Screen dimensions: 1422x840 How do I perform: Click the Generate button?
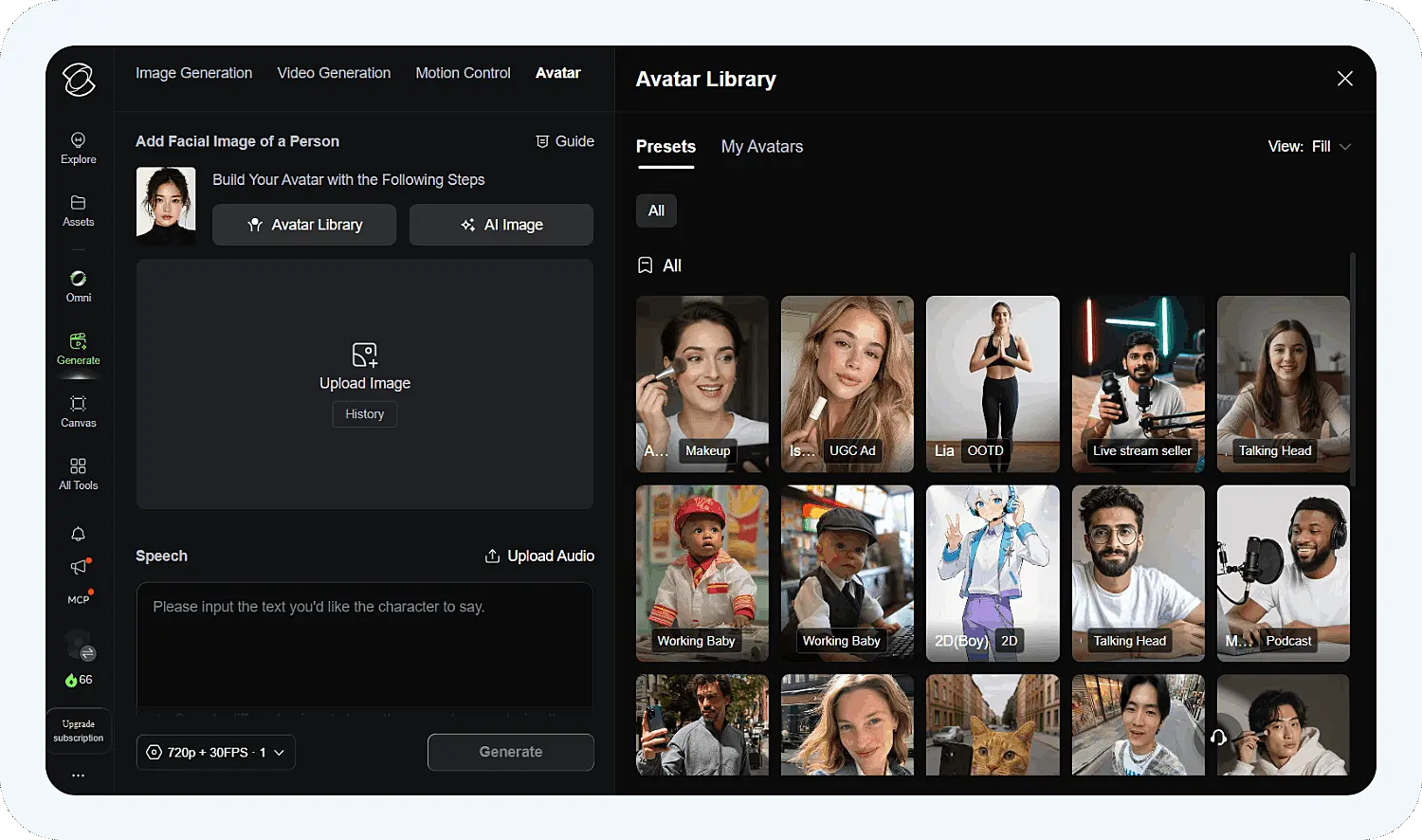point(511,752)
